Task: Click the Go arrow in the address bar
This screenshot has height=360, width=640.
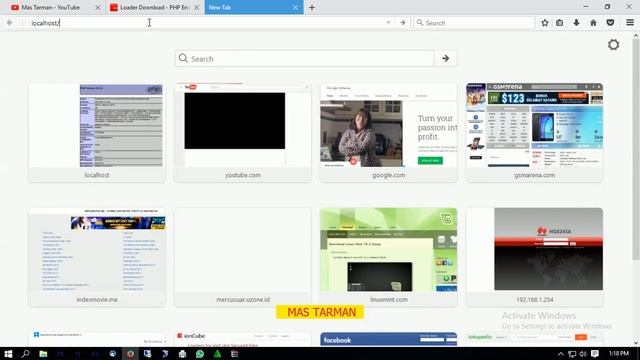Action: pyautogui.click(x=402, y=23)
